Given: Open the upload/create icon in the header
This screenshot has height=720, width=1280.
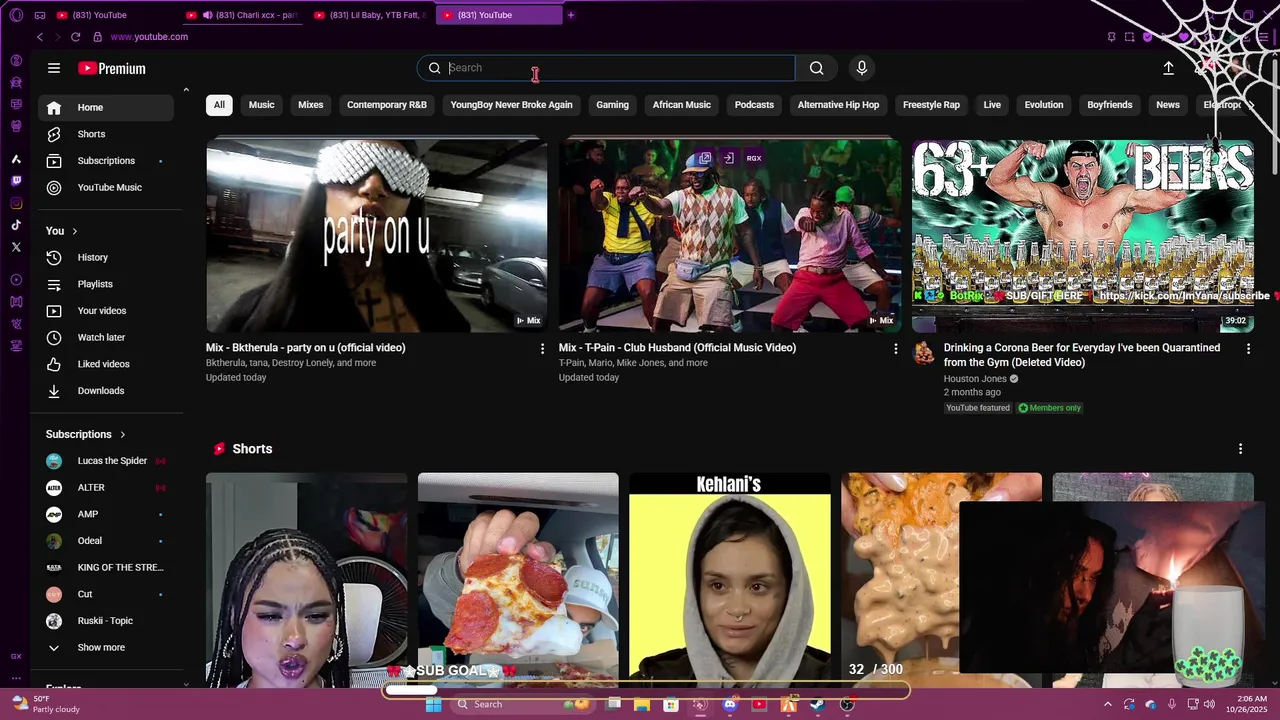Looking at the screenshot, I should 1168,68.
